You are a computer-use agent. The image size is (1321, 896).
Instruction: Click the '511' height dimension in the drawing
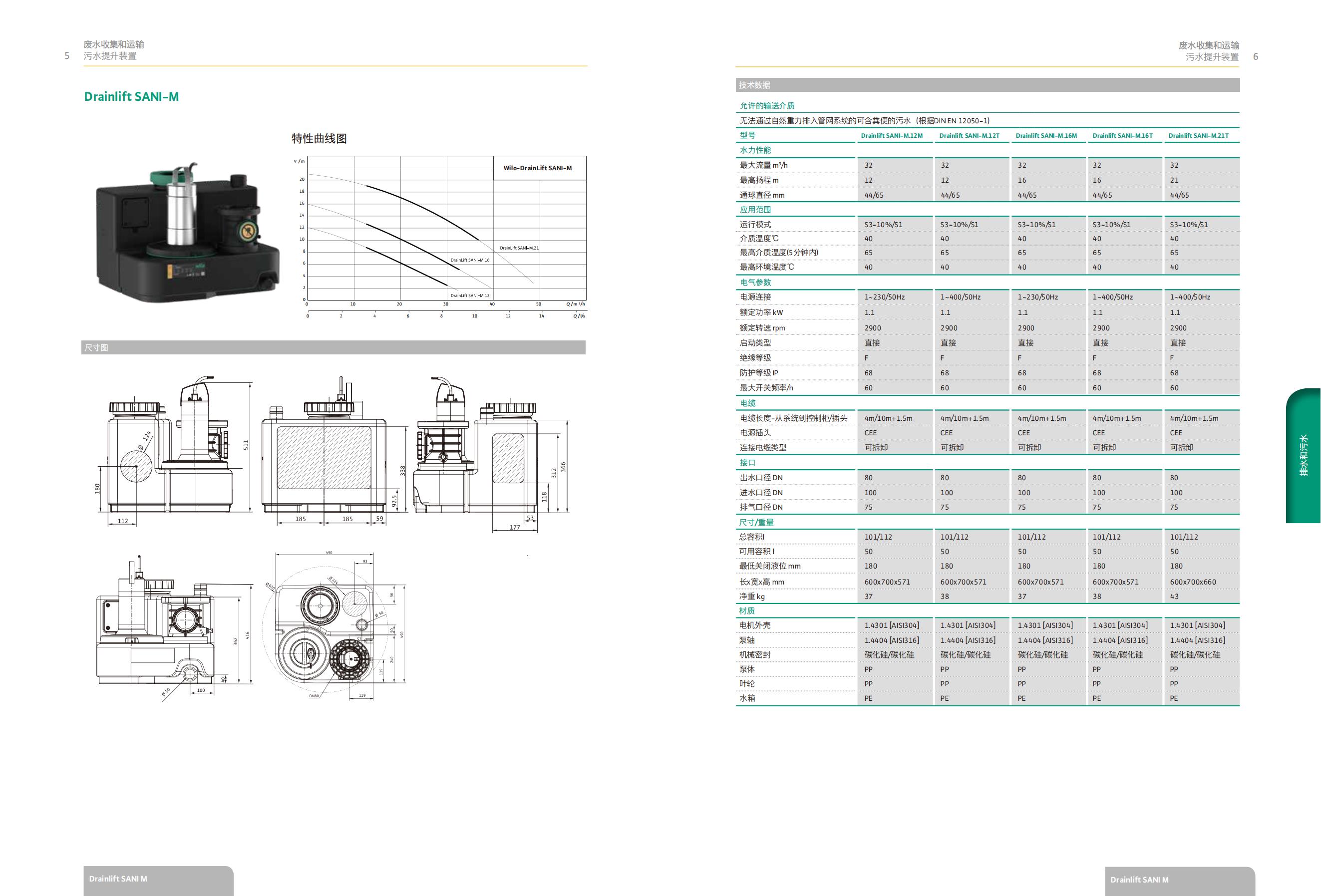click(246, 445)
